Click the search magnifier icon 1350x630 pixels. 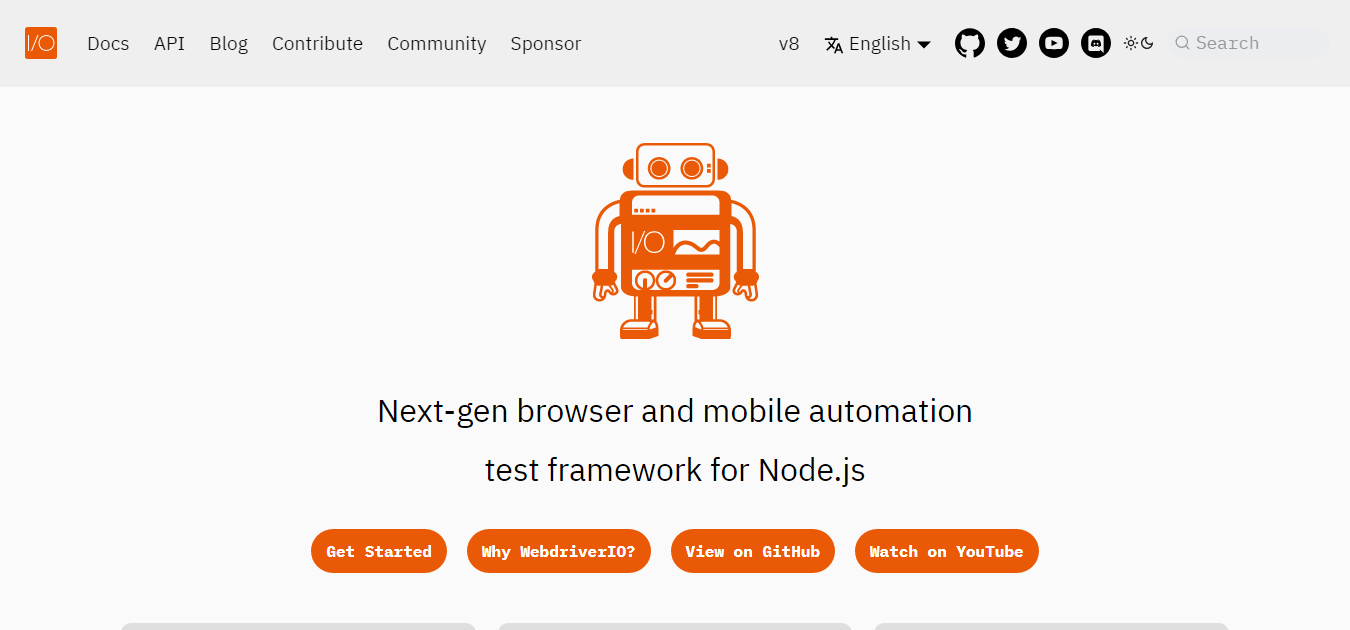[1182, 43]
